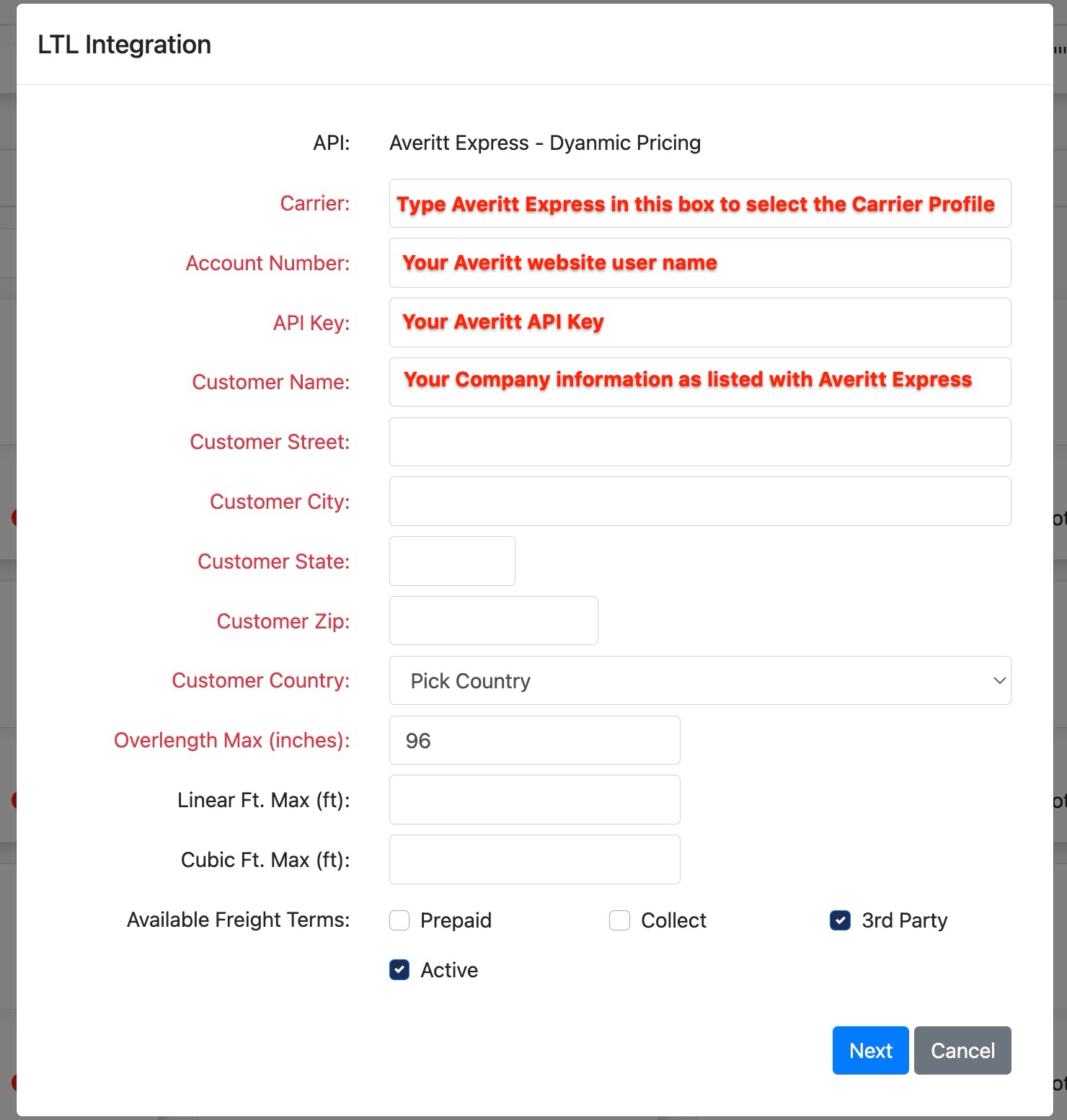Click the 'Overlength Max (inches):' label
Viewport: 1067px width, 1120px height.
(232, 740)
